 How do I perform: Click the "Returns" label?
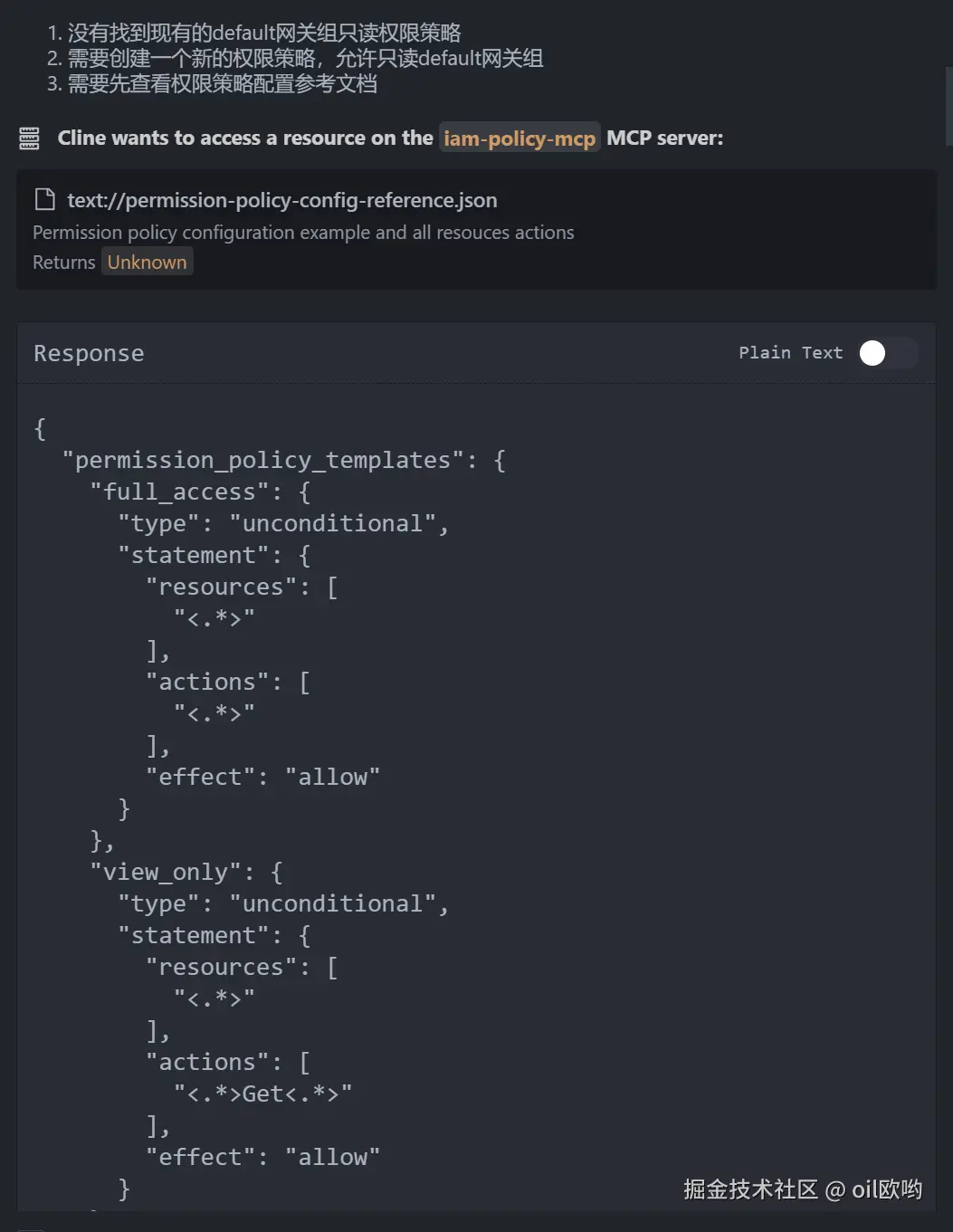click(x=63, y=263)
